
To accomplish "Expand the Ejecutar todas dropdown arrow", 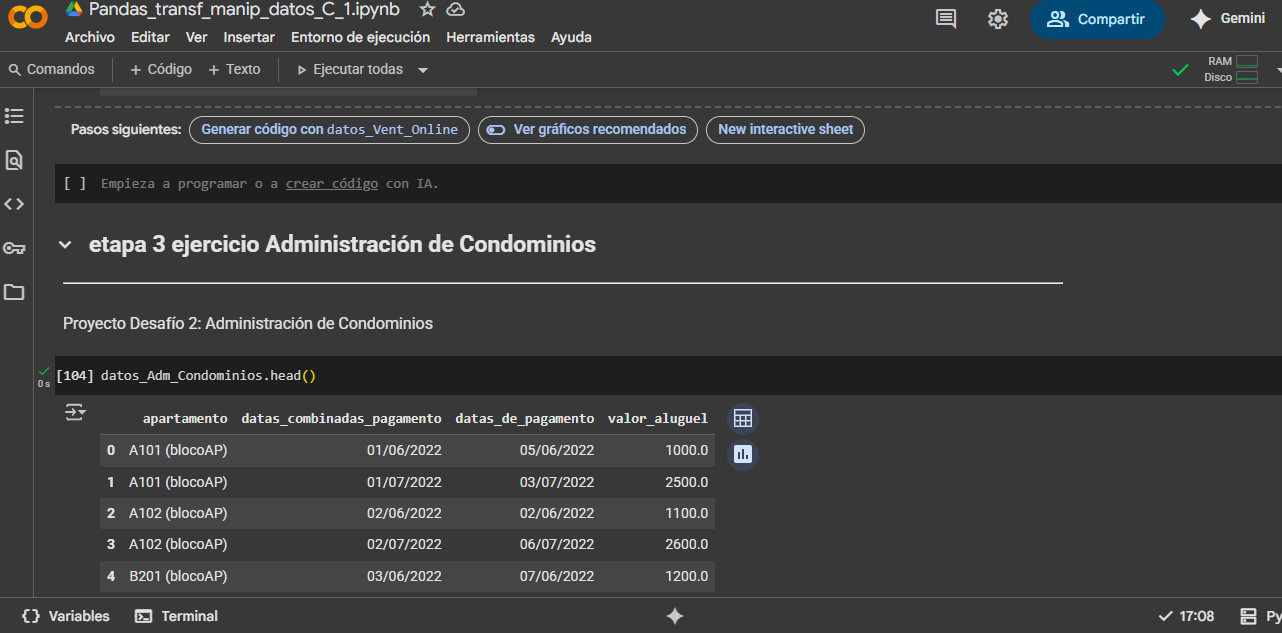I will click(422, 70).
